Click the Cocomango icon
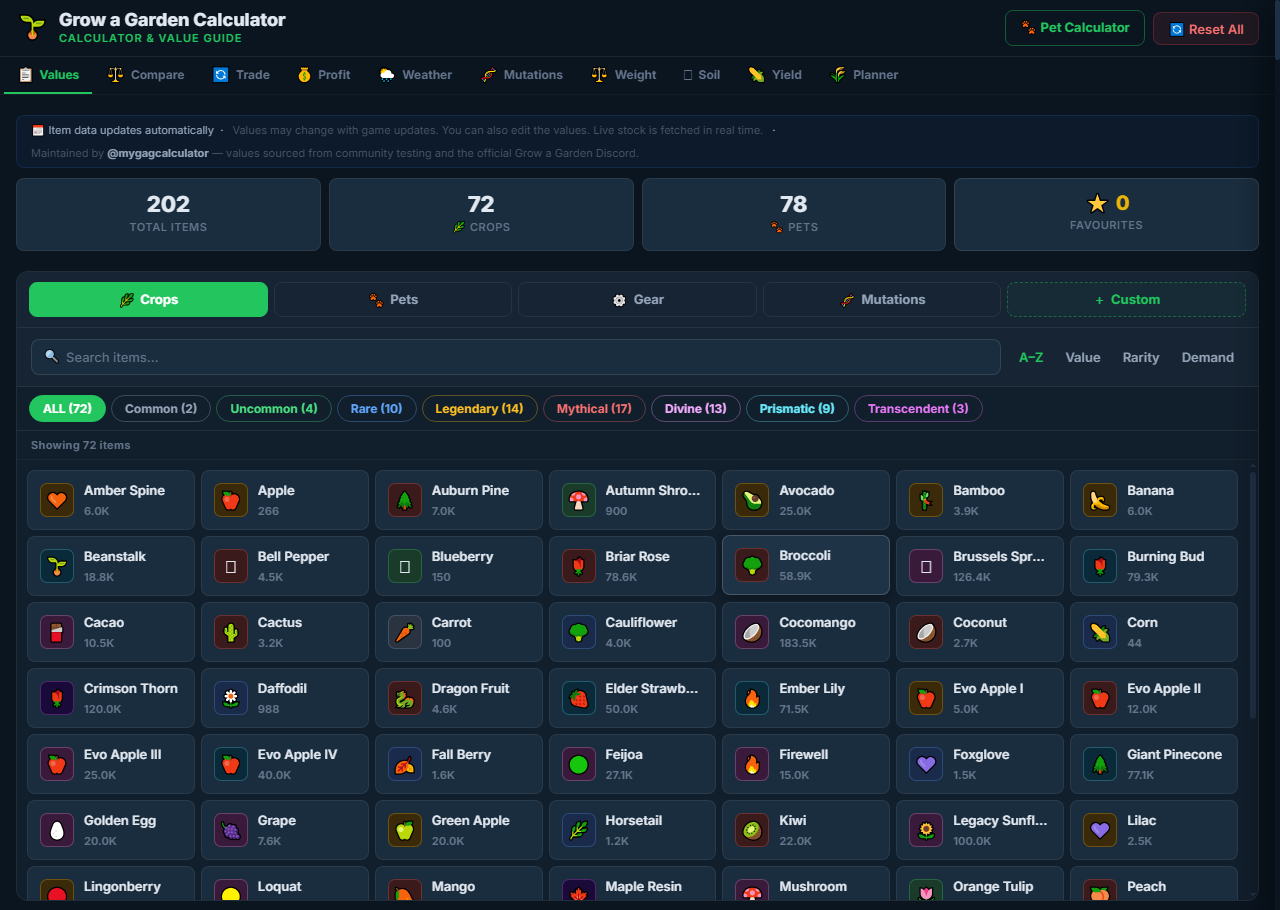 tap(752, 632)
